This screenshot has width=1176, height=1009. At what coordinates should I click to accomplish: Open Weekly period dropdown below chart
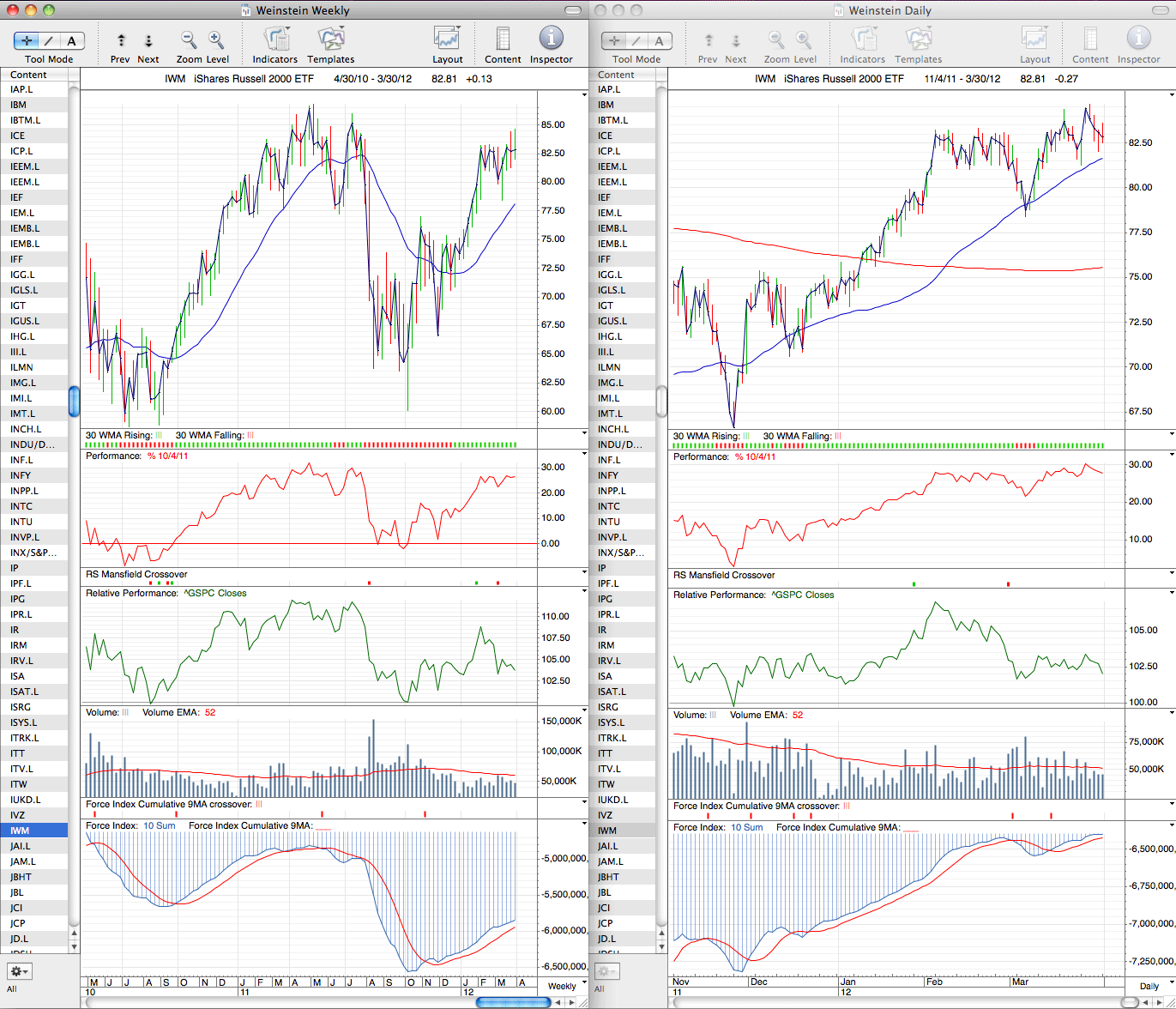coord(563,986)
